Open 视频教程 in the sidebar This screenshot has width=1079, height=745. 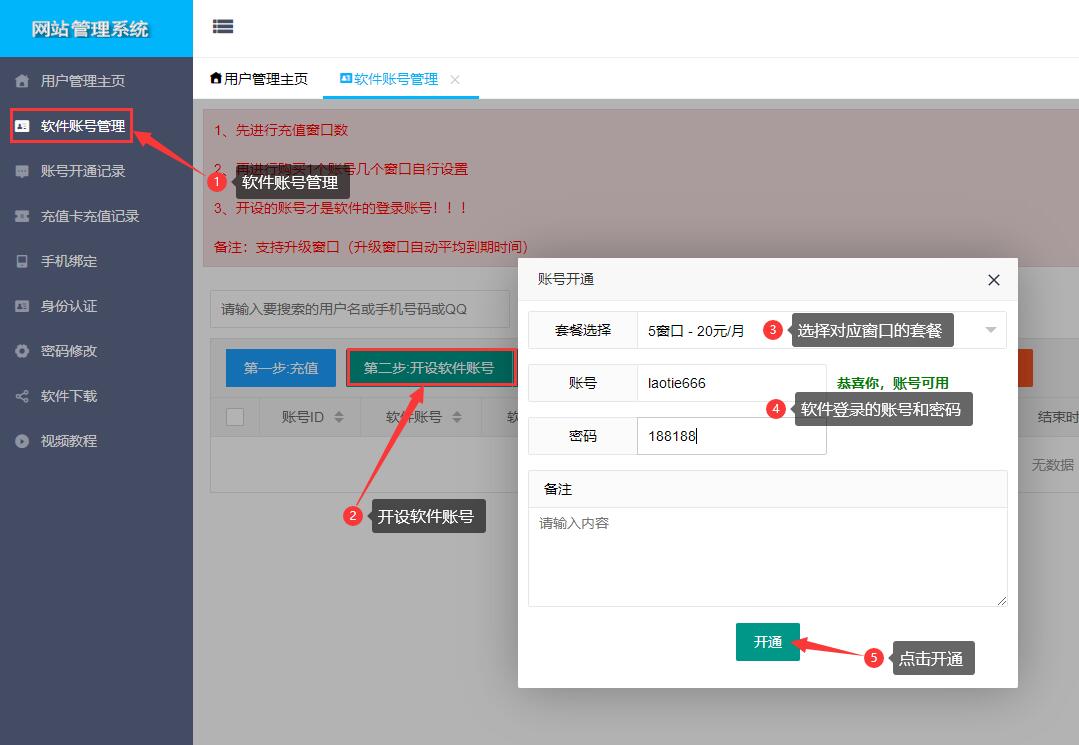69,441
